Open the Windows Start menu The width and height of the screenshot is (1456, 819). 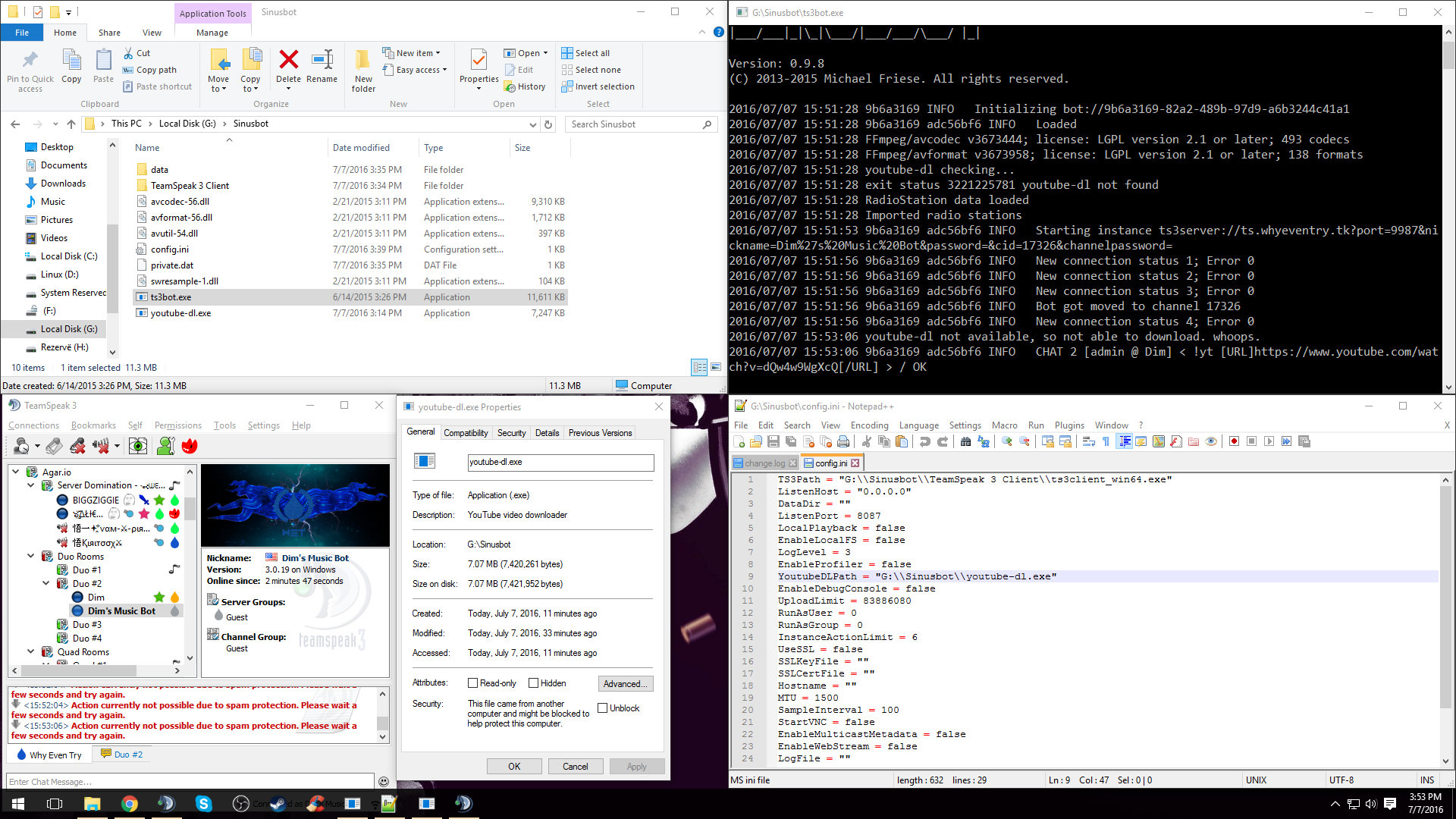(x=18, y=804)
